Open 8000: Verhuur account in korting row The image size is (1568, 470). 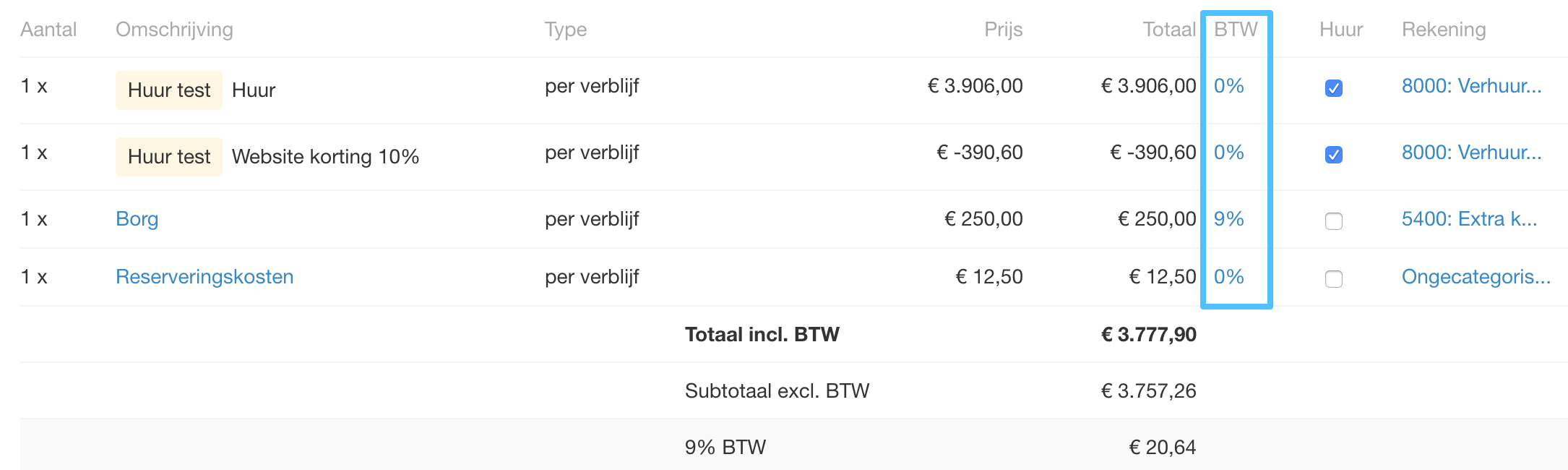coord(1471,153)
